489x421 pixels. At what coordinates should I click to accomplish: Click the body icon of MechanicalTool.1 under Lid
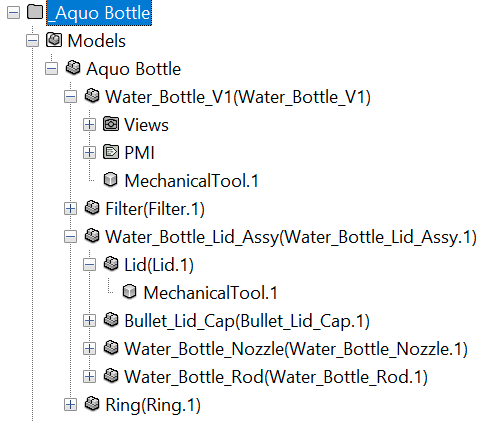130,292
